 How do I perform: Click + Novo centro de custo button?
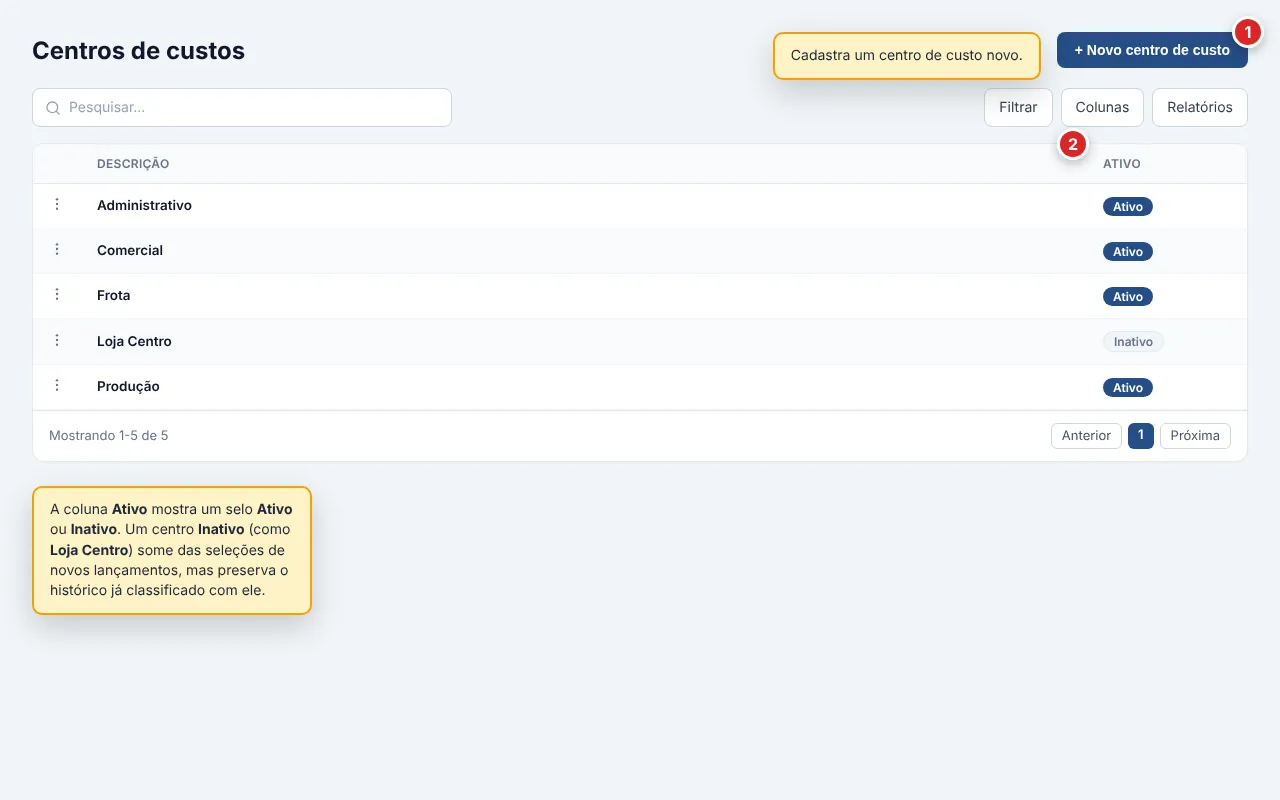click(x=1152, y=50)
